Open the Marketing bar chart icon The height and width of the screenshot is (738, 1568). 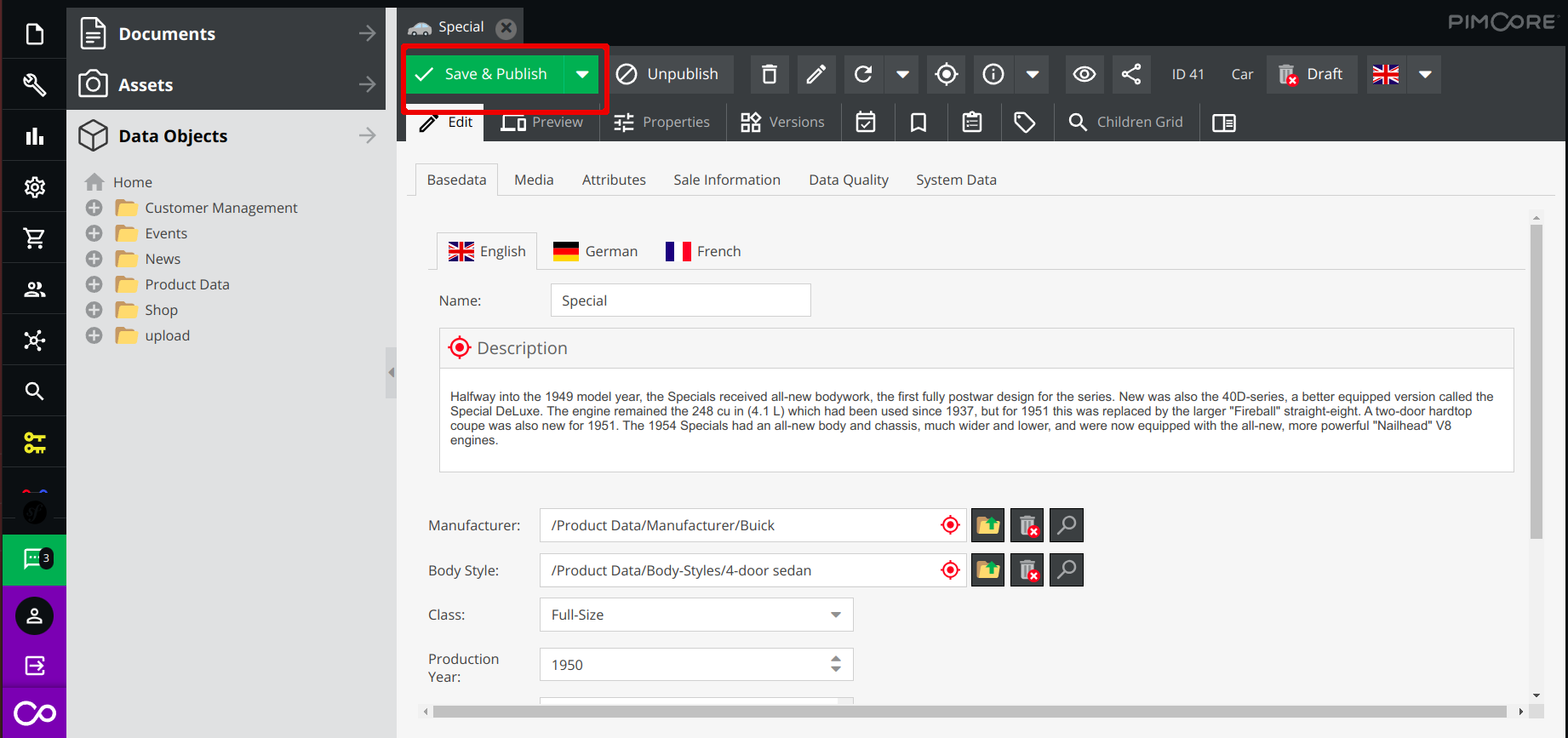pos(34,136)
